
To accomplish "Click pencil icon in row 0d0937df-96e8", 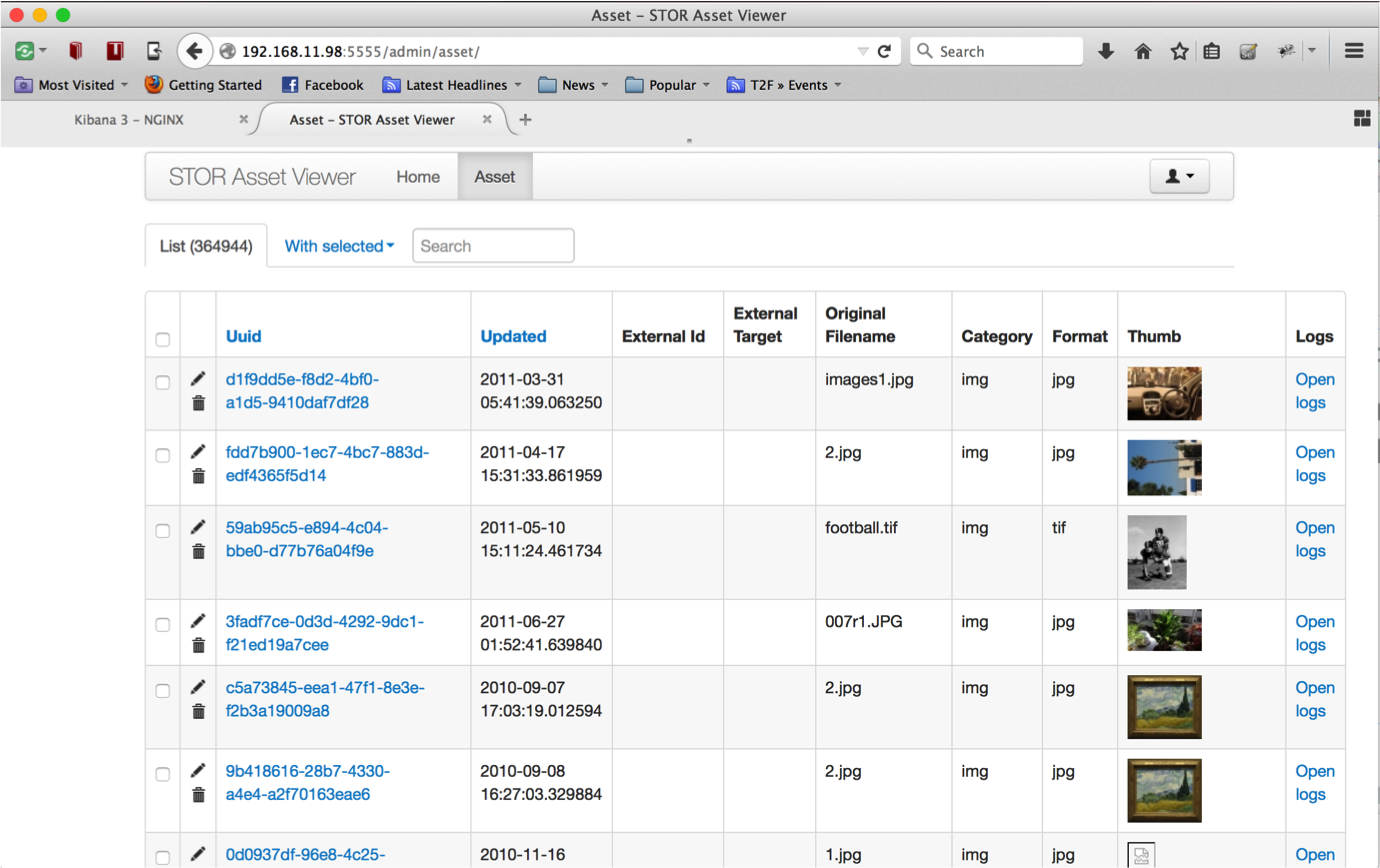I will (198, 854).
